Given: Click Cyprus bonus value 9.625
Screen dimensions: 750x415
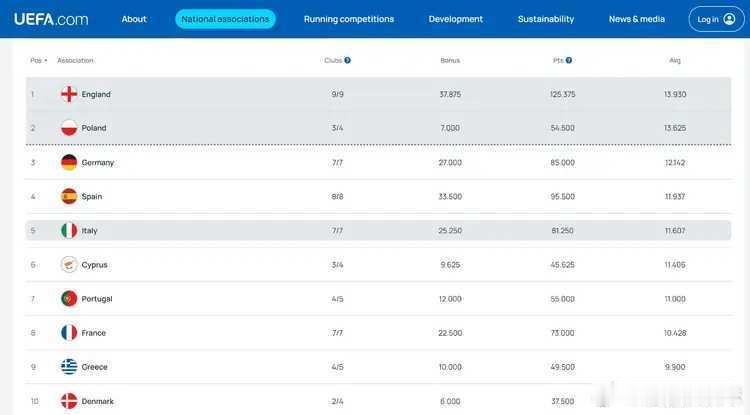Looking at the screenshot, I should 450,264.
